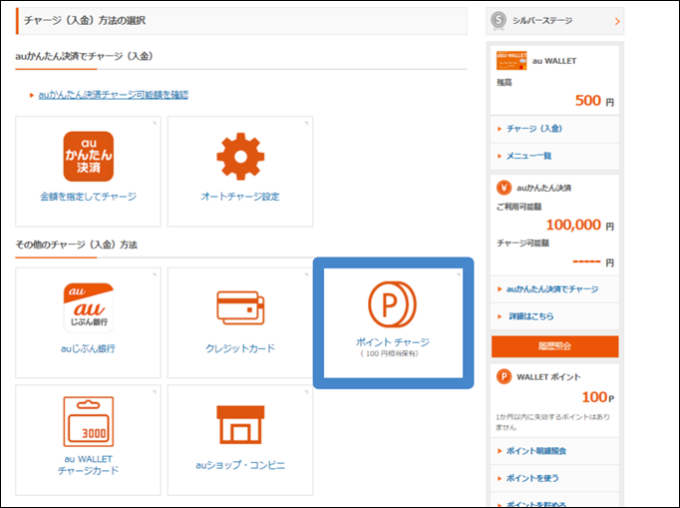Click the ポイントチャージ P coin icon
This screenshot has width=680, height=508.
point(392,304)
